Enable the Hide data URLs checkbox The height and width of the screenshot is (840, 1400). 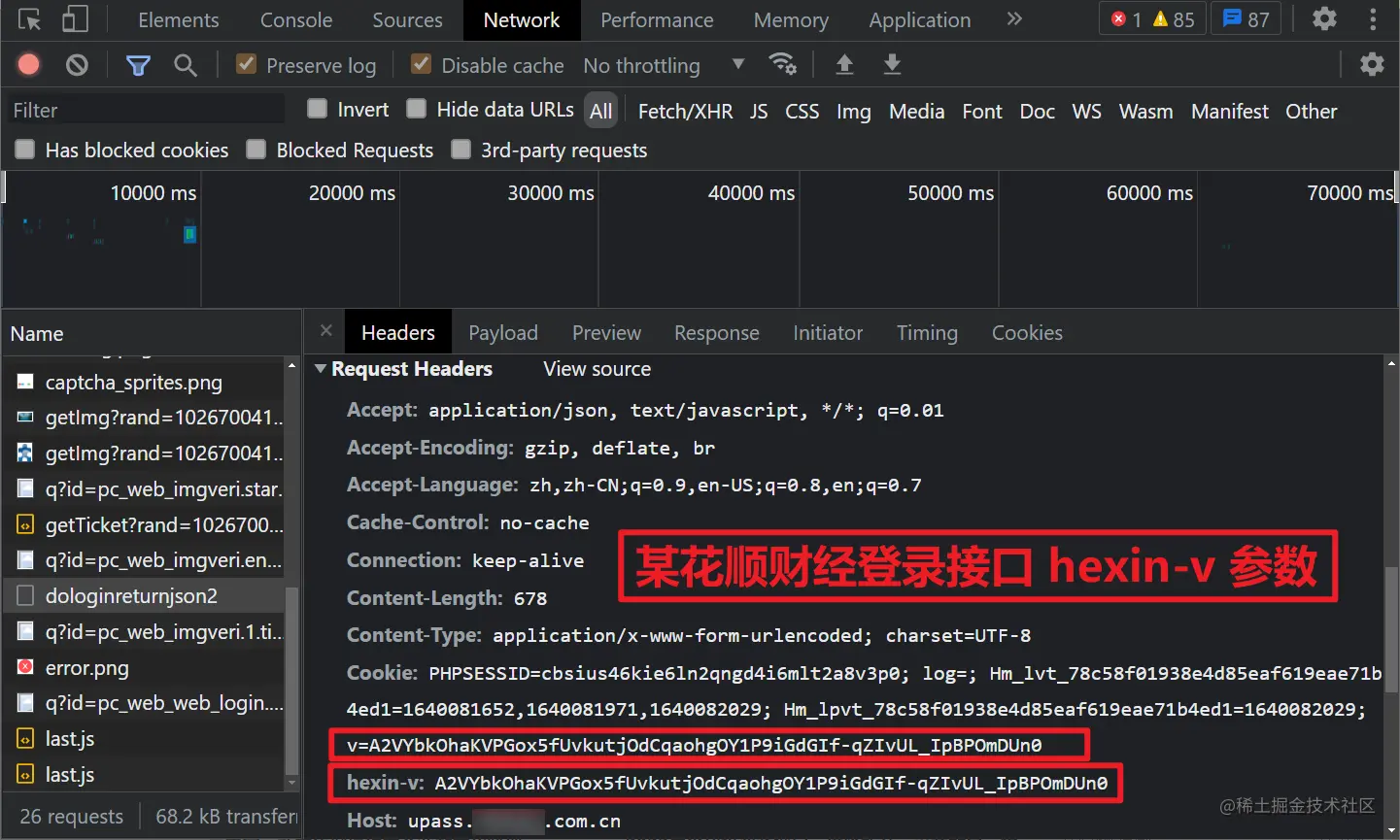point(416,109)
